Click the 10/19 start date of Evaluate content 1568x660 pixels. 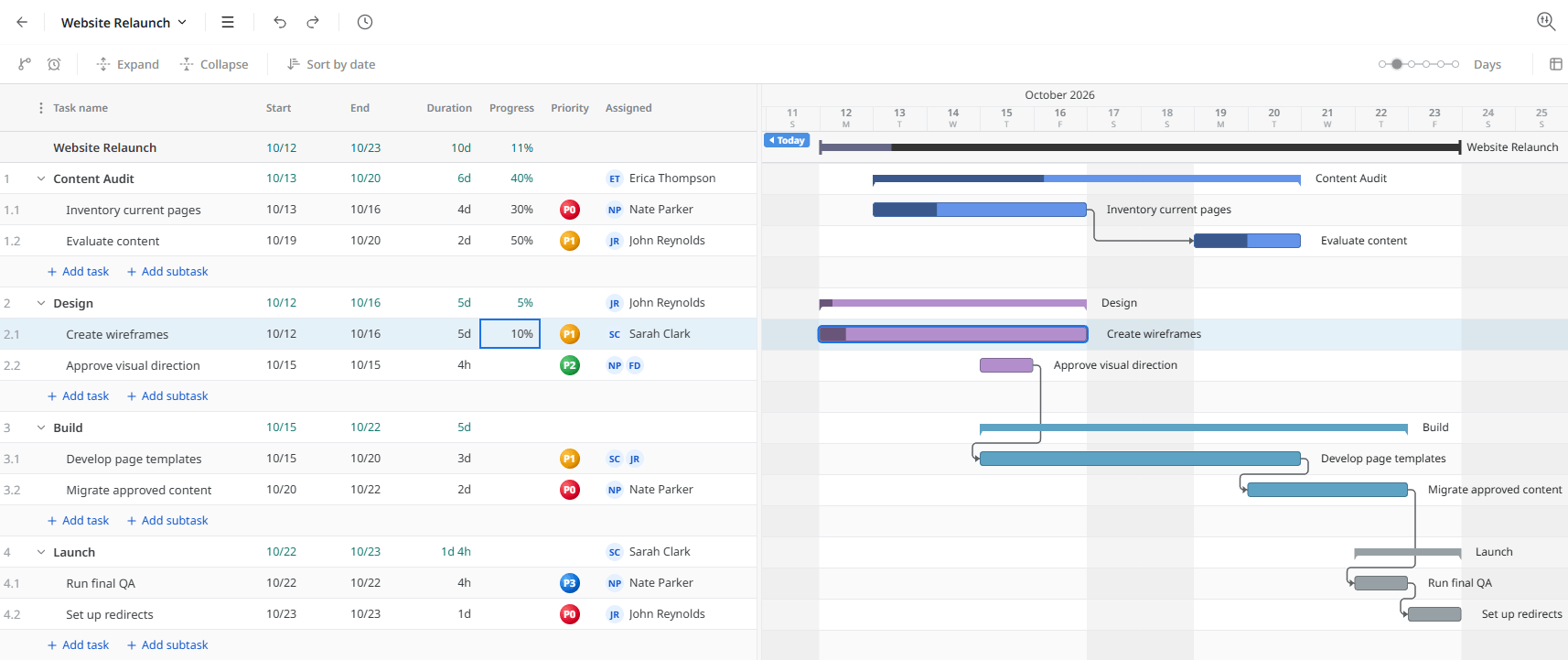282,241
